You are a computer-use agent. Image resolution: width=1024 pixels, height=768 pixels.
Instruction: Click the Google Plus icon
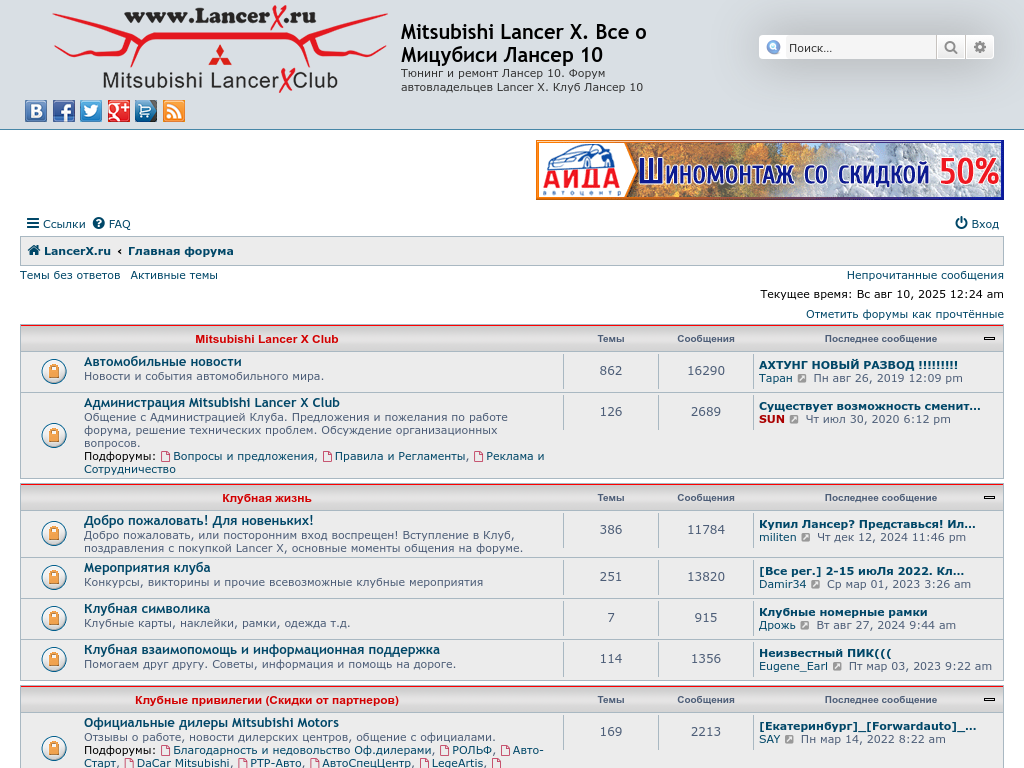[119, 111]
